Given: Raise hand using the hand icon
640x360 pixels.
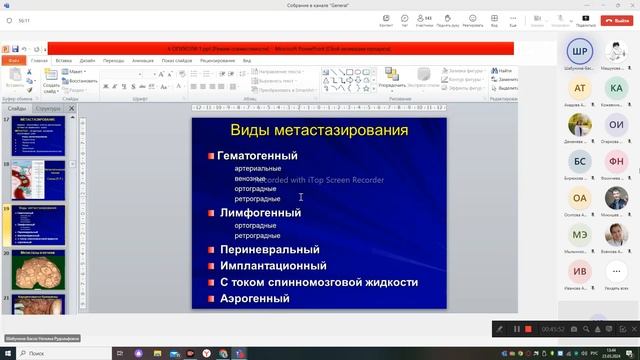Looking at the screenshot, I should [x=447, y=19].
